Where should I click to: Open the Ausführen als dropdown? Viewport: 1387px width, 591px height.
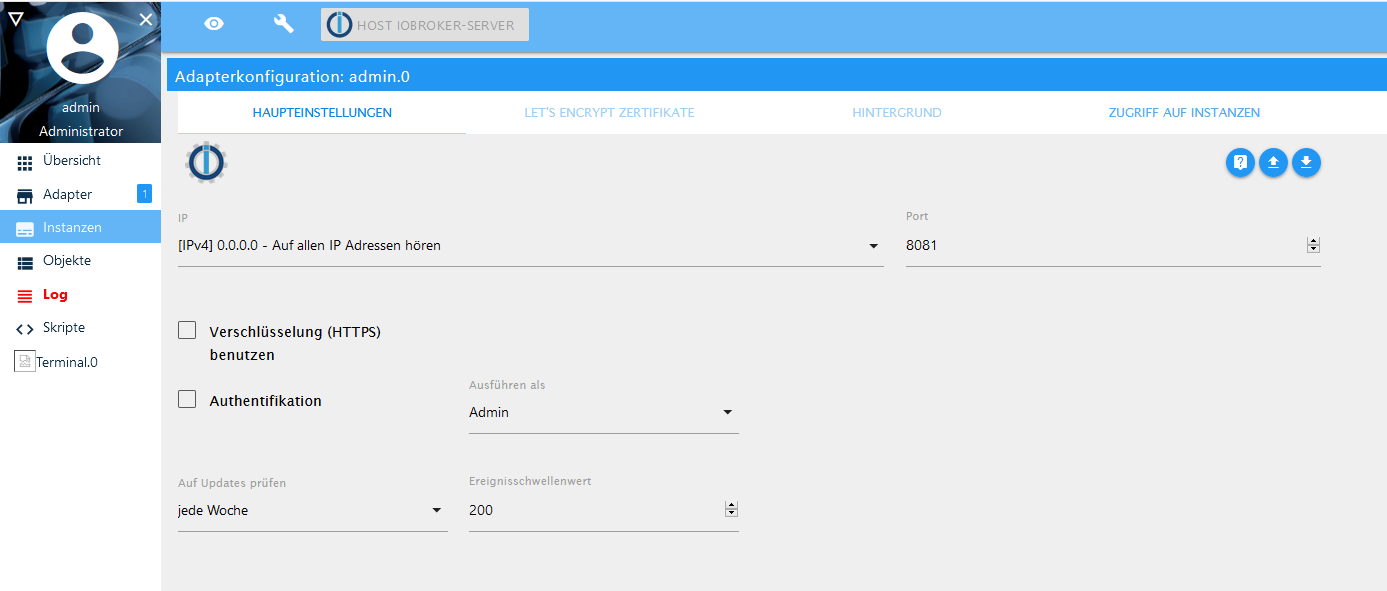[604, 412]
